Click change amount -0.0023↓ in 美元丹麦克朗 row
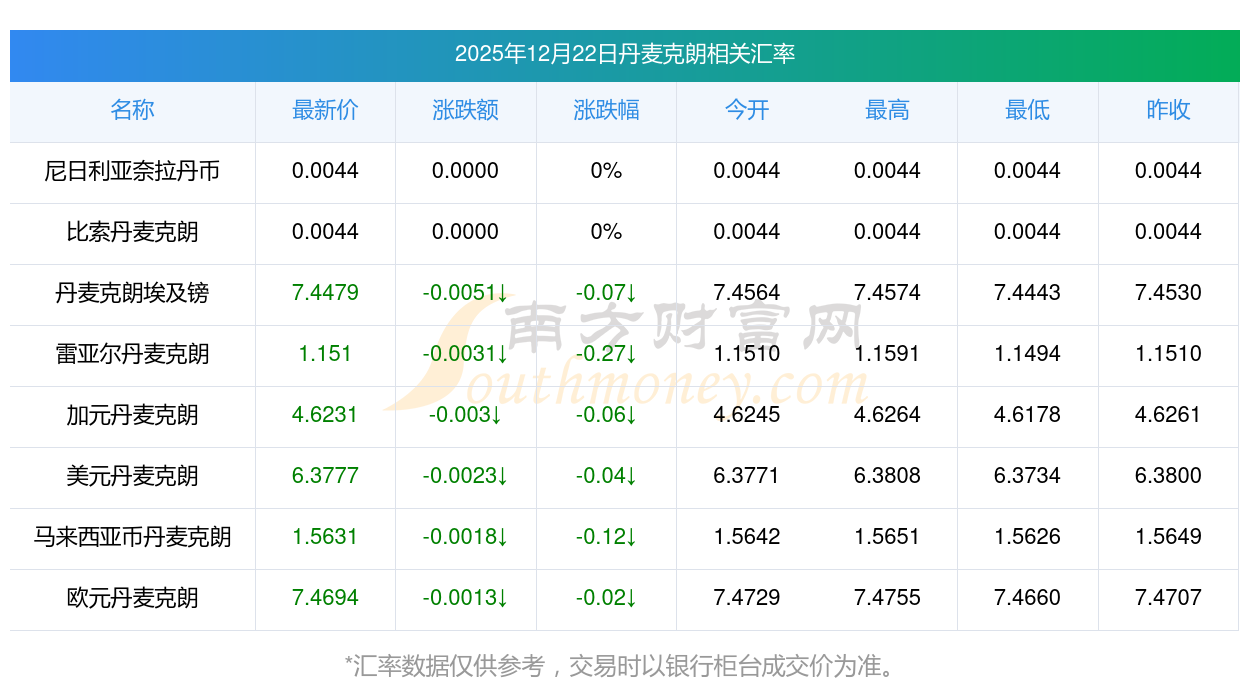 tap(465, 476)
